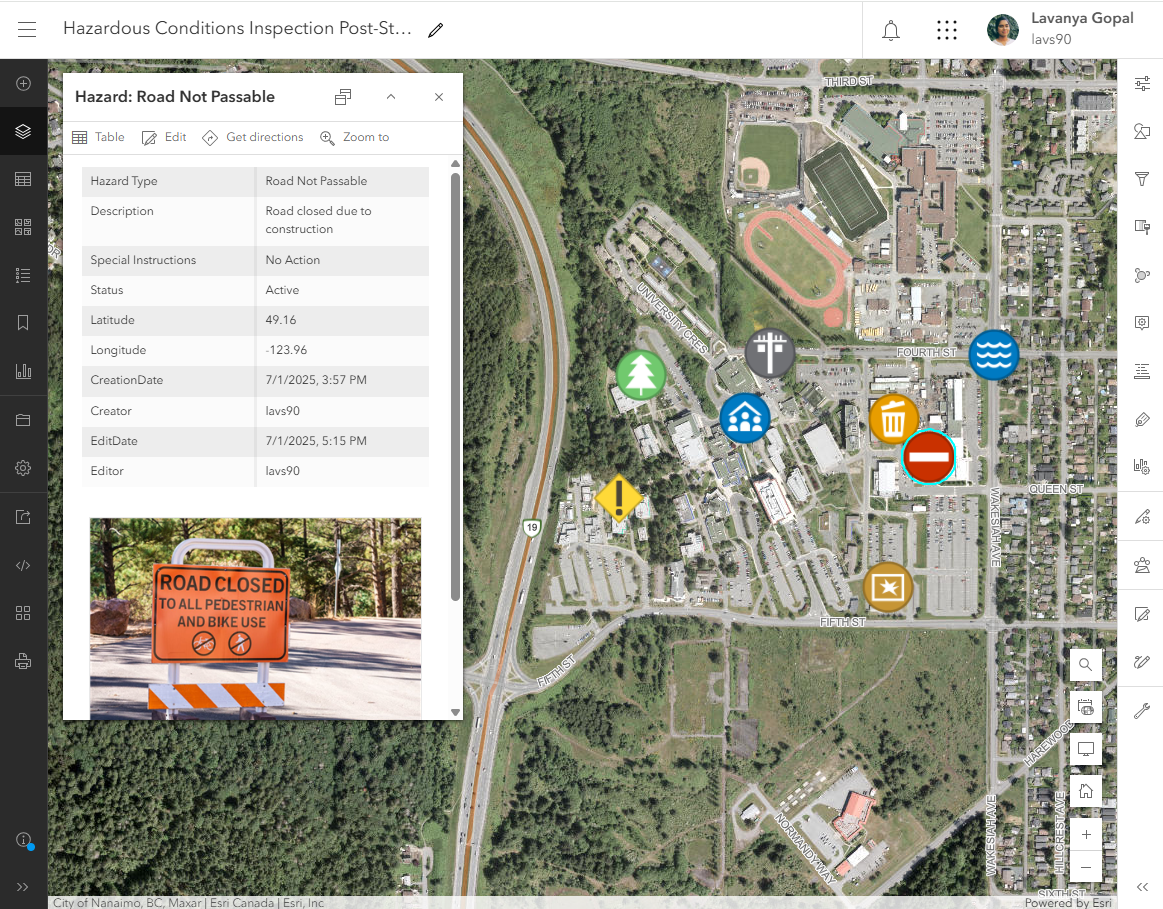This screenshot has width=1163, height=909.
Task: Click the pop-up scroll down arrow
Action: point(455,713)
